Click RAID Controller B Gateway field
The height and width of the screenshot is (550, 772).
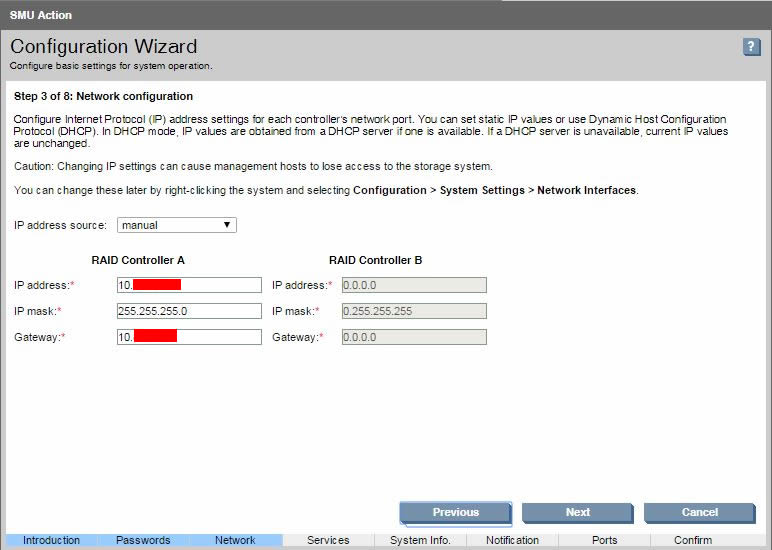coord(414,337)
